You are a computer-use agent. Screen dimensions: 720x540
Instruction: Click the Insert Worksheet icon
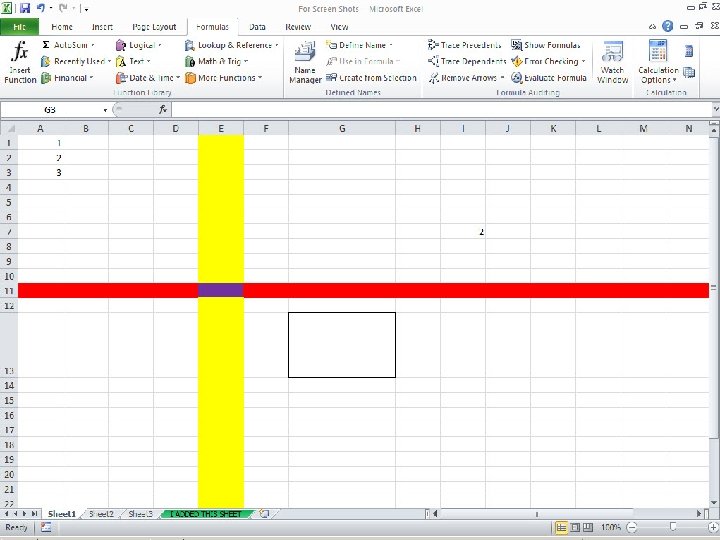[x=264, y=514]
